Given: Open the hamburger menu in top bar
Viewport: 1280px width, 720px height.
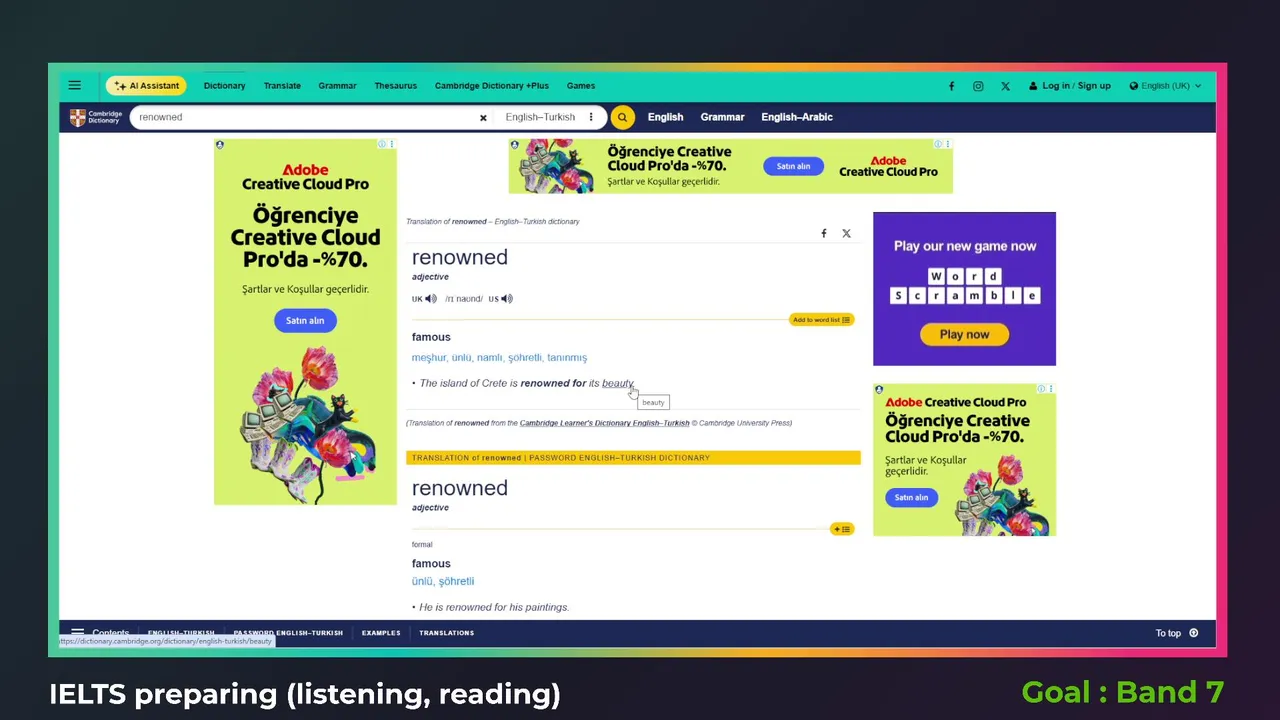Looking at the screenshot, I should pyautogui.click(x=74, y=85).
